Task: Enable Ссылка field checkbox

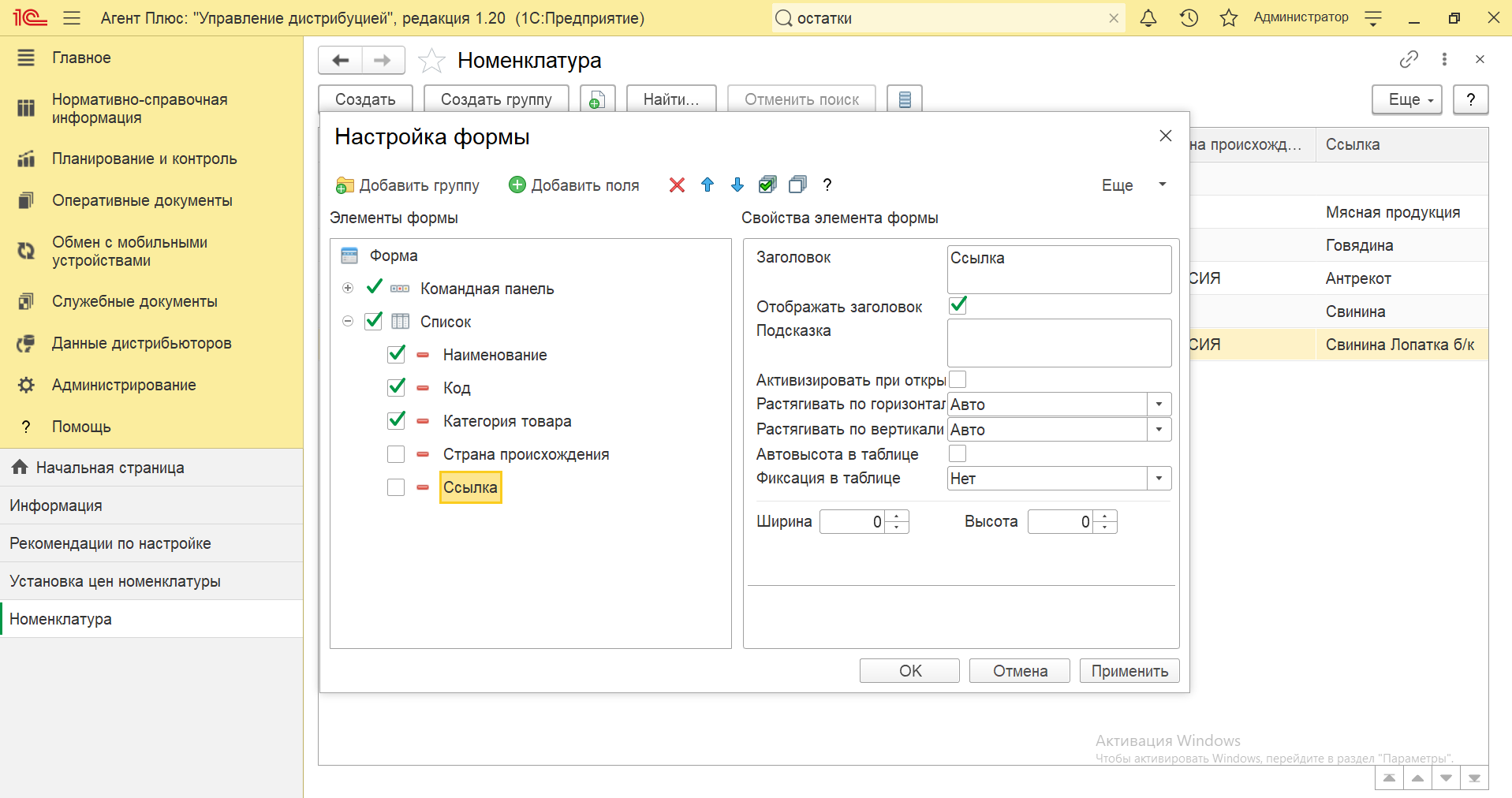Action: point(396,487)
